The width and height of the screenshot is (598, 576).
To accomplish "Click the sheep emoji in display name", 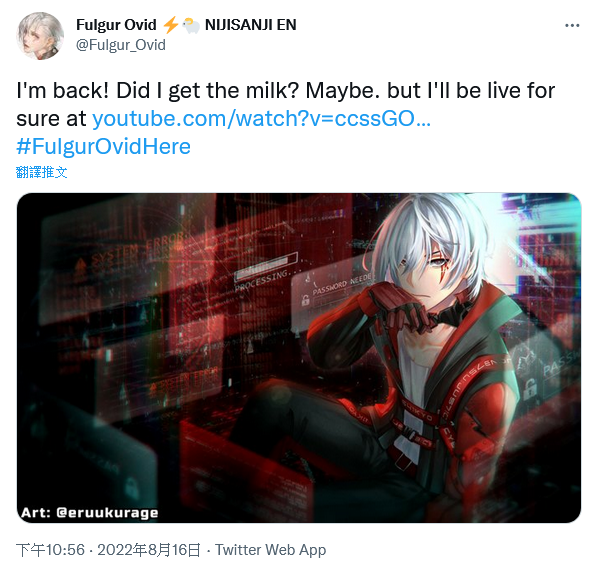I will (x=191, y=26).
